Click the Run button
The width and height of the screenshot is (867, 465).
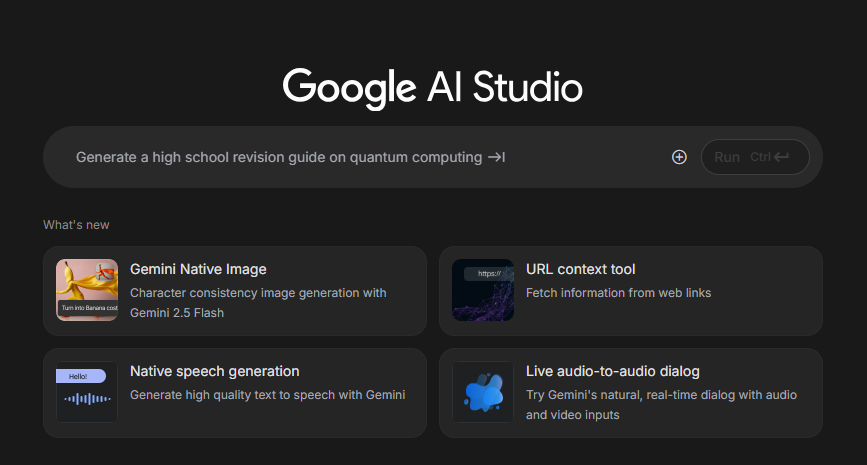click(x=755, y=157)
